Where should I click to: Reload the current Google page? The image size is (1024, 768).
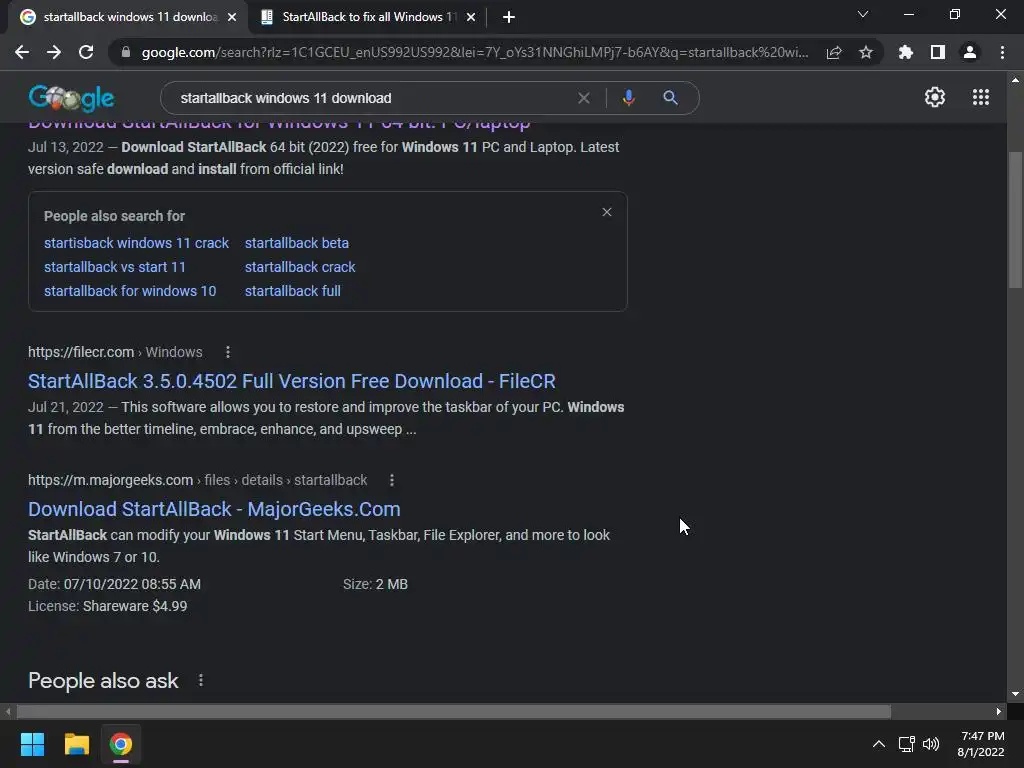86,52
